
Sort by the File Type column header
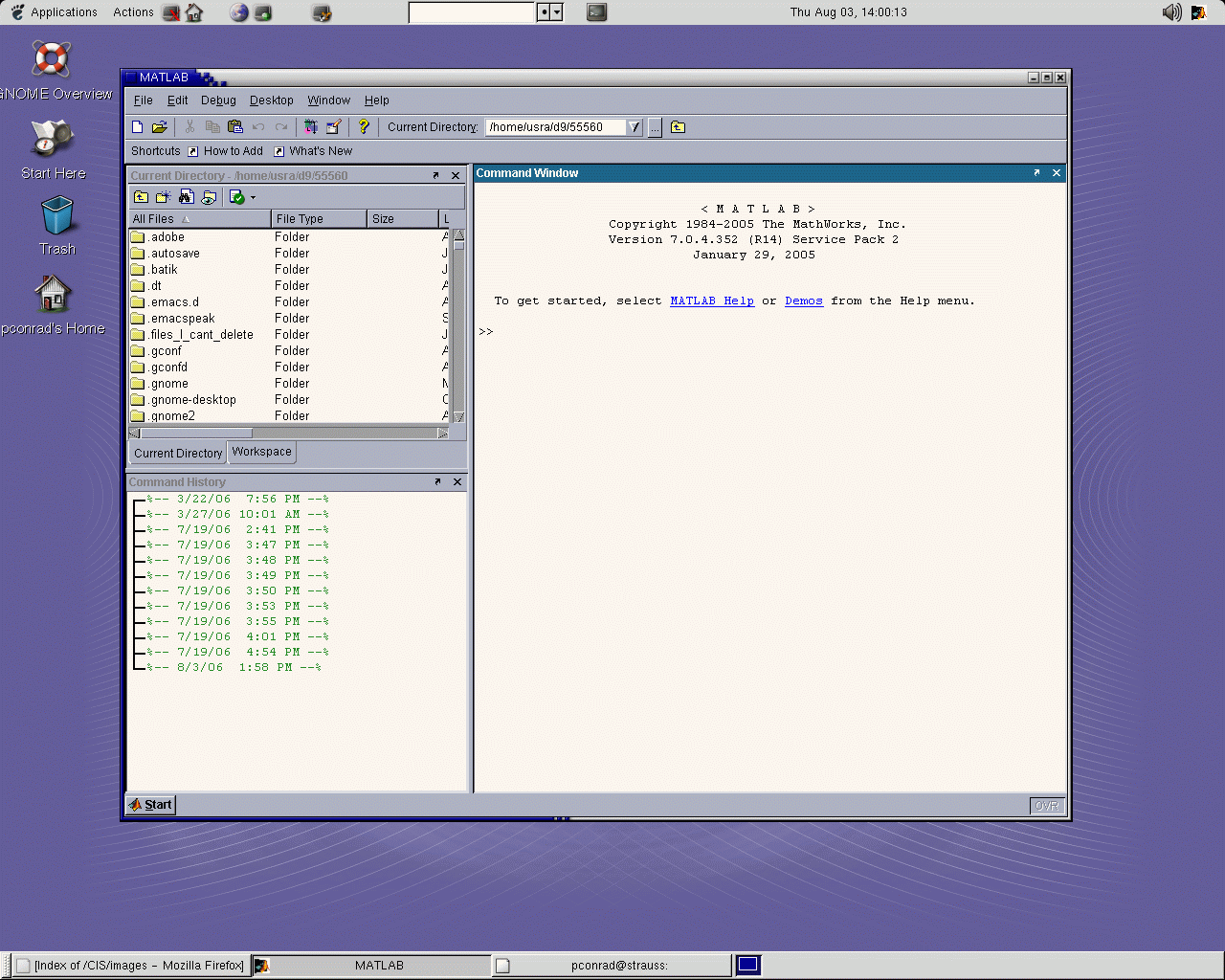click(320, 219)
